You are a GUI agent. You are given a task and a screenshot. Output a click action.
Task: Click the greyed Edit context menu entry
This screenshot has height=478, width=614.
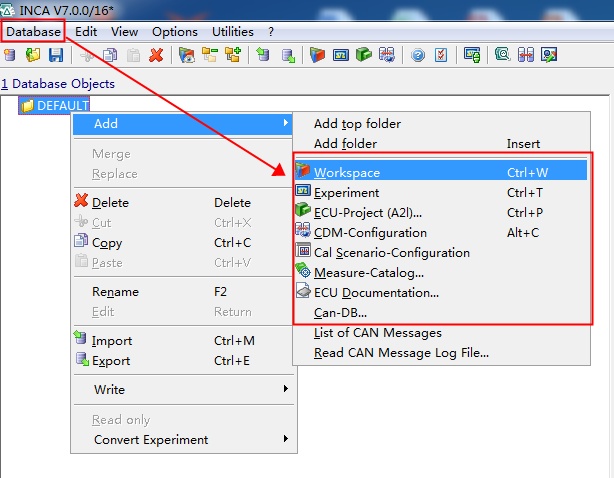click(183, 312)
